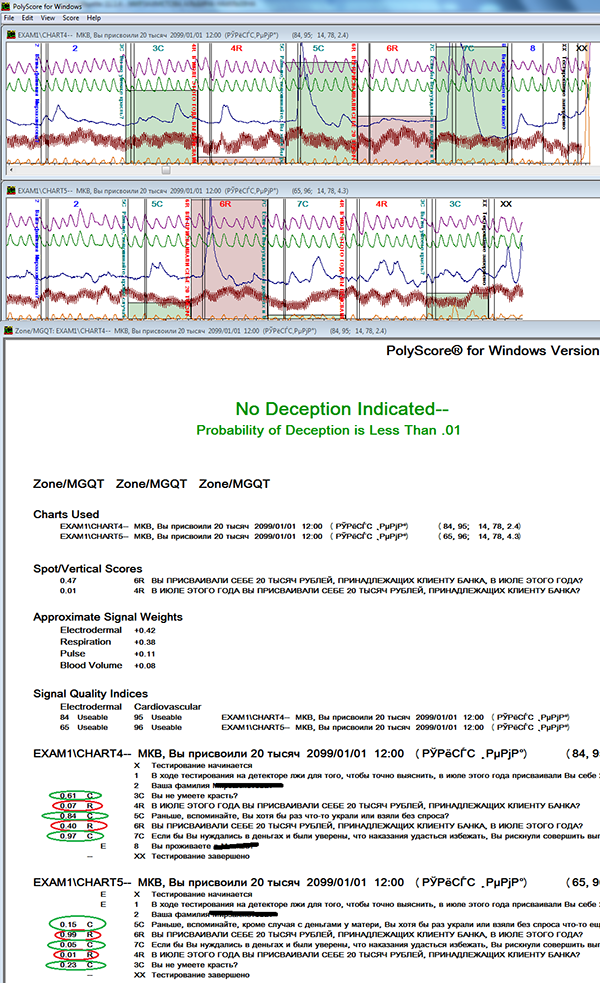
Task: Click the Electrodermal quality value '84 Useable'
Action: (x=84, y=717)
